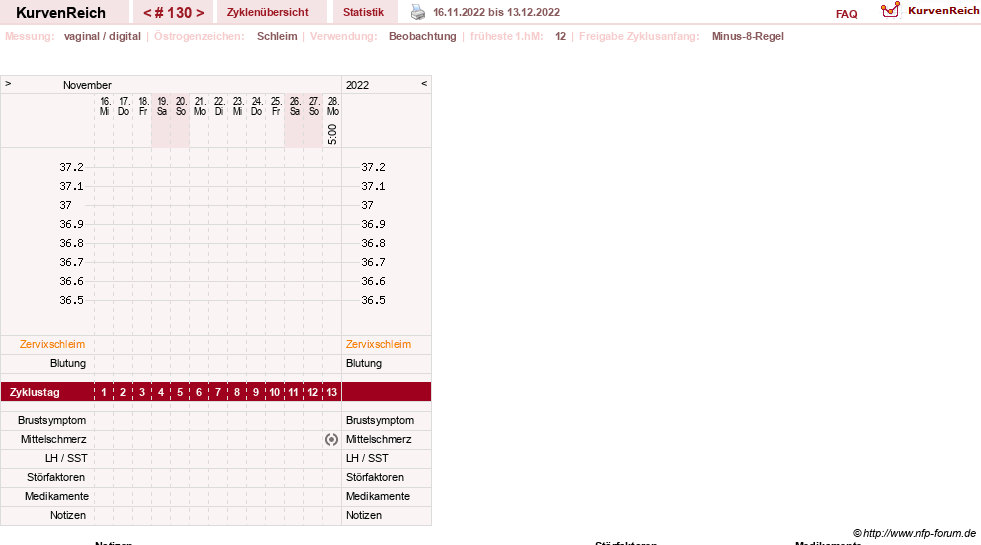This screenshot has width=981, height=545.
Task: Click the KurvenReich crown logo icon
Action: [x=890, y=10]
